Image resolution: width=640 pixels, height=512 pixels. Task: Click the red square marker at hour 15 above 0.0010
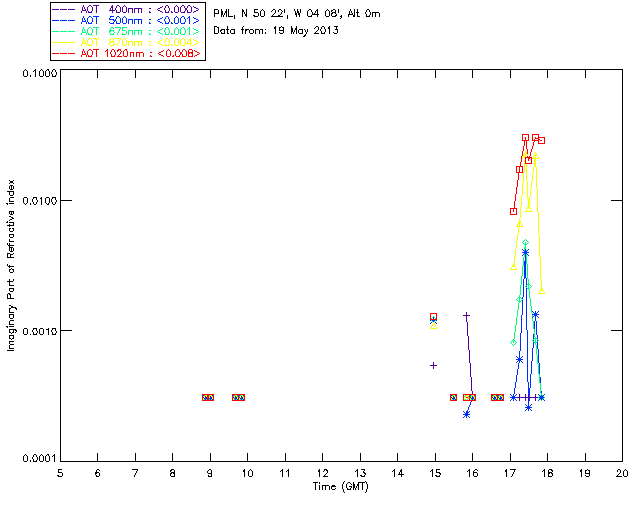click(433, 316)
